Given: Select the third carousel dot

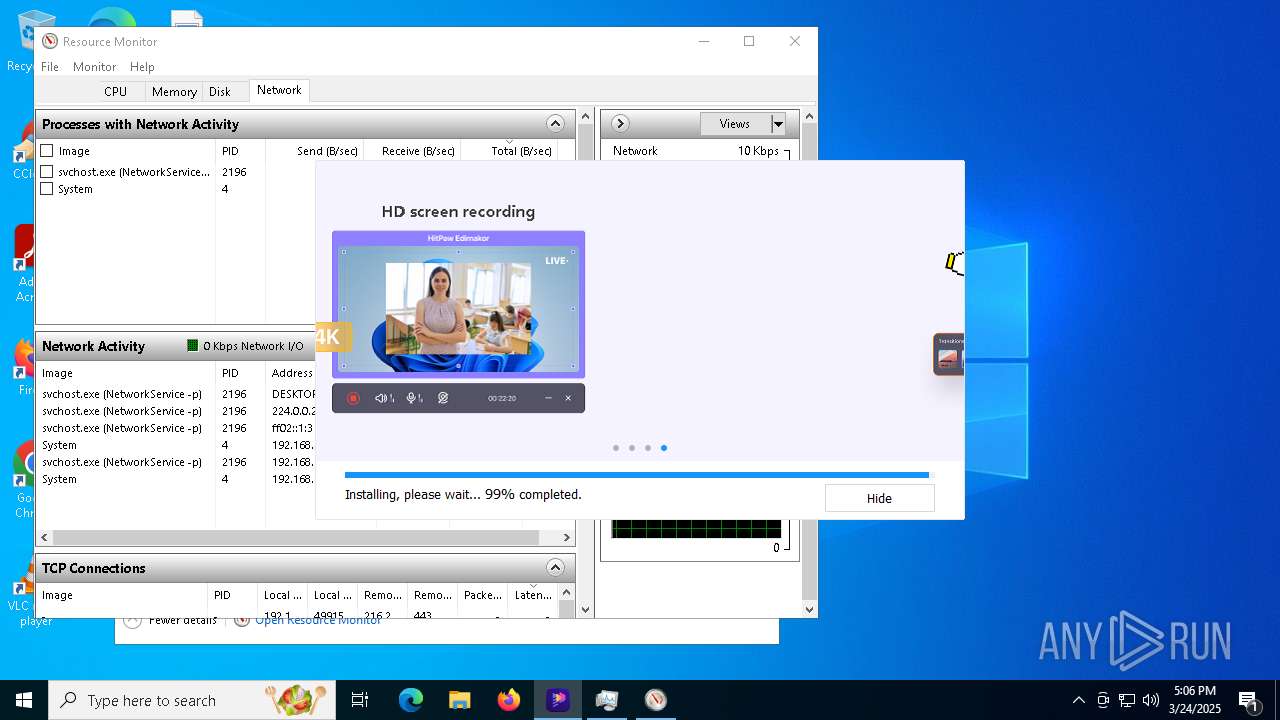Looking at the screenshot, I should pos(648,448).
